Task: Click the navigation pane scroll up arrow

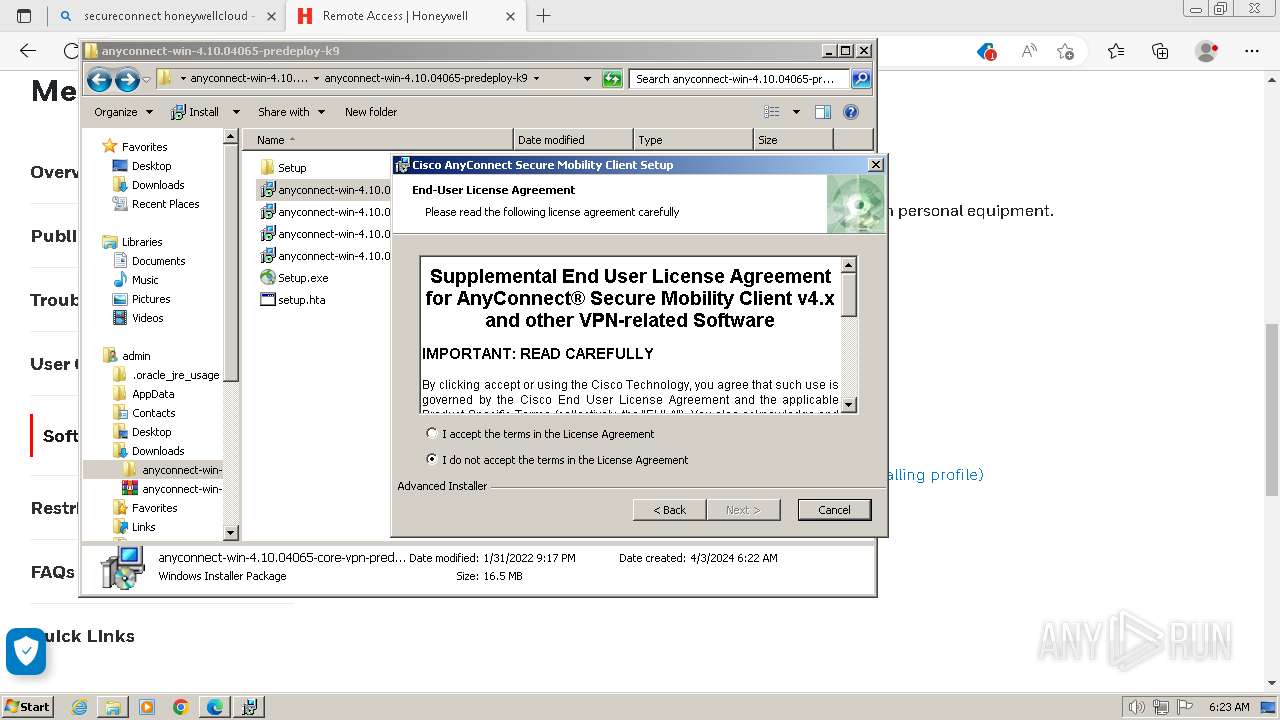Action: pos(231,137)
